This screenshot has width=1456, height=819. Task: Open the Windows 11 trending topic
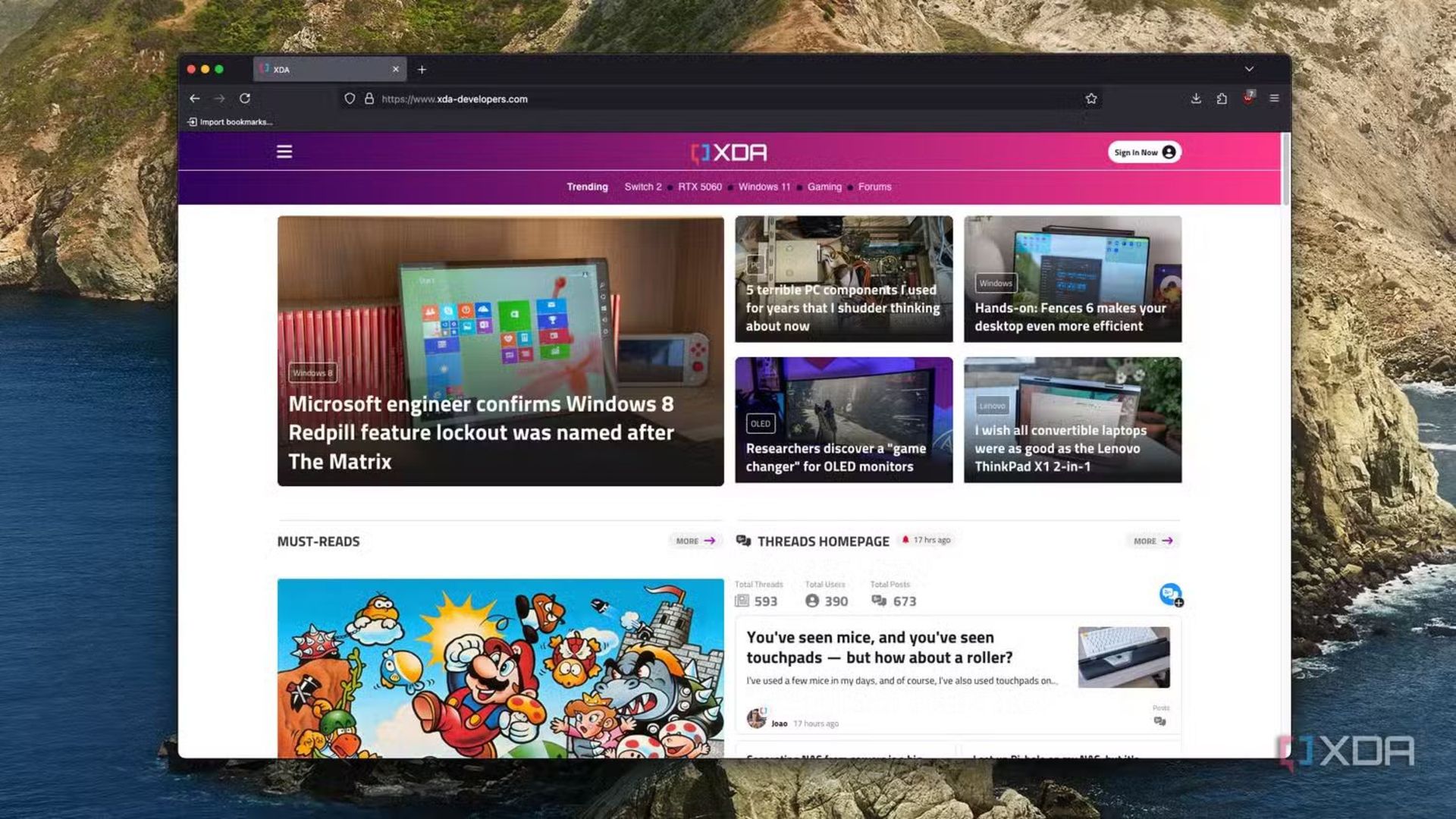tap(764, 187)
